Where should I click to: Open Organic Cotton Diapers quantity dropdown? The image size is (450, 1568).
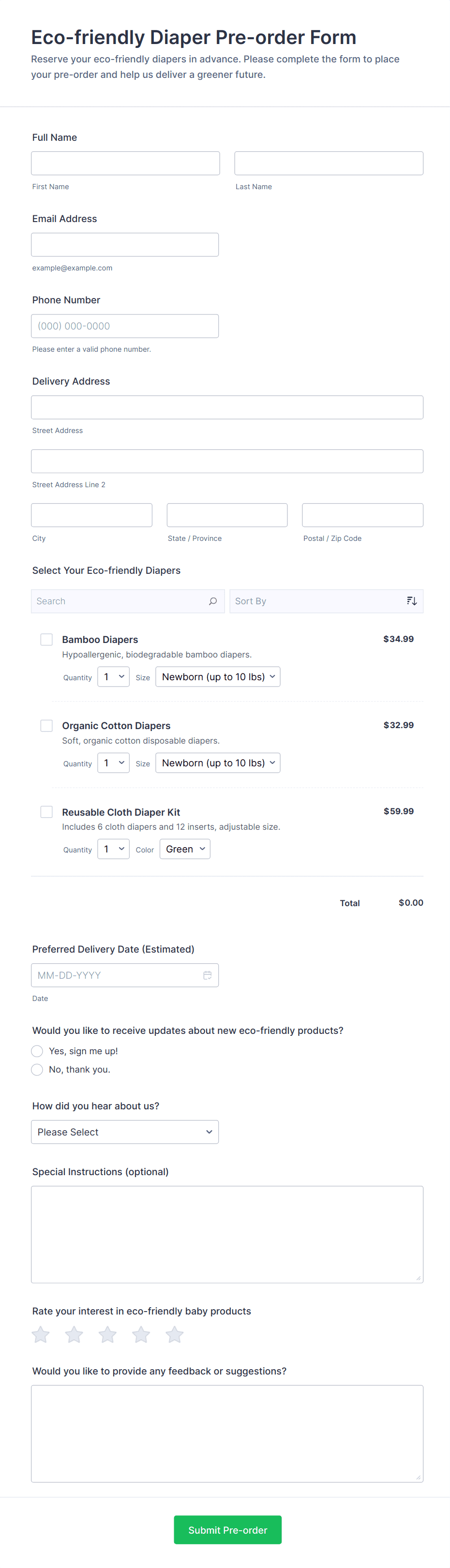113,763
